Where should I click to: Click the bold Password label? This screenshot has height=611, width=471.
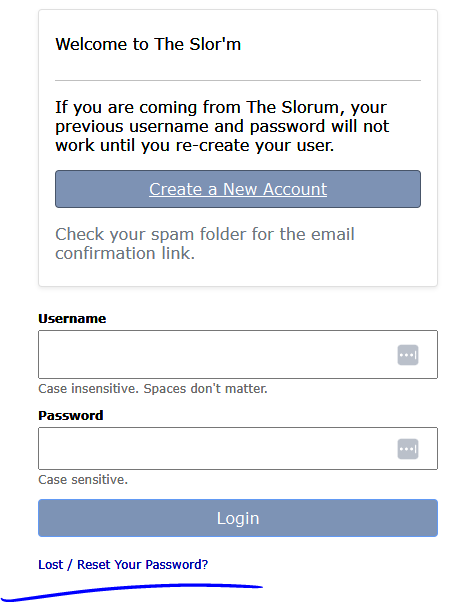pyautogui.click(x=71, y=415)
